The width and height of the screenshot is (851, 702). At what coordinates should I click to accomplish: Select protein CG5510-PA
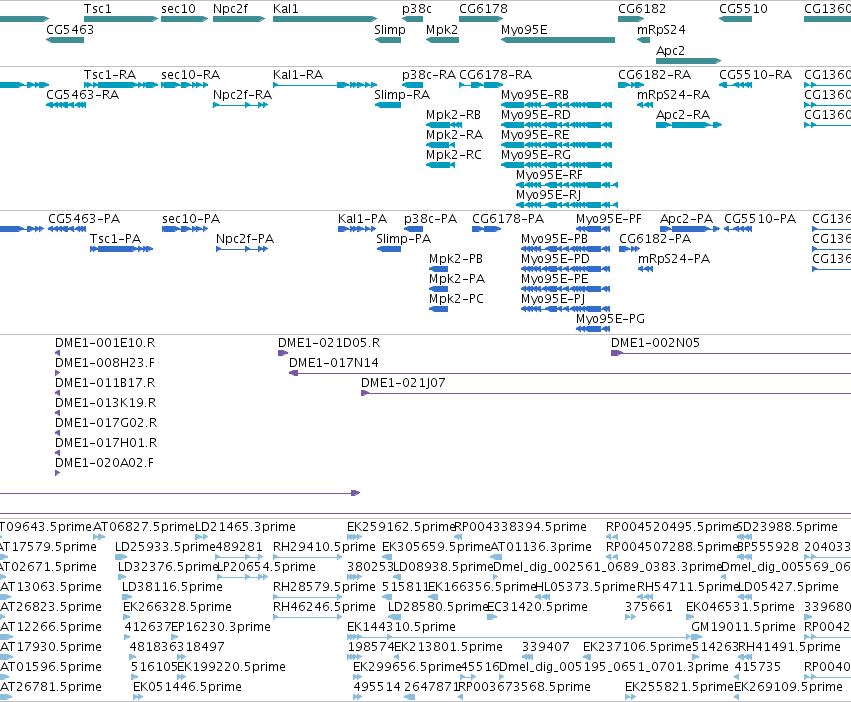(x=760, y=219)
